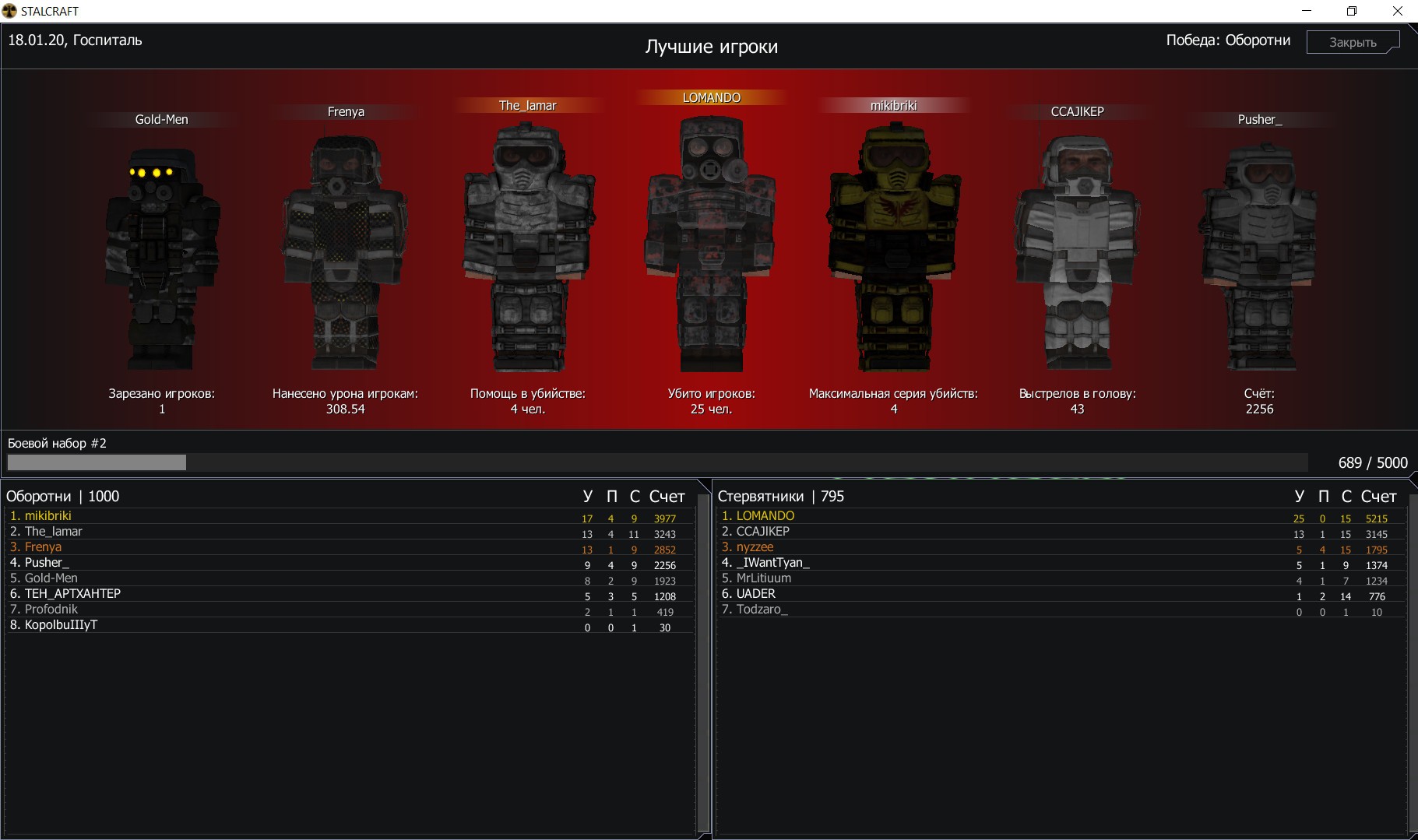Click the Боевой набор #2 progress bar
Viewport: 1418px width, 840px height.
(x=657, y=462)
